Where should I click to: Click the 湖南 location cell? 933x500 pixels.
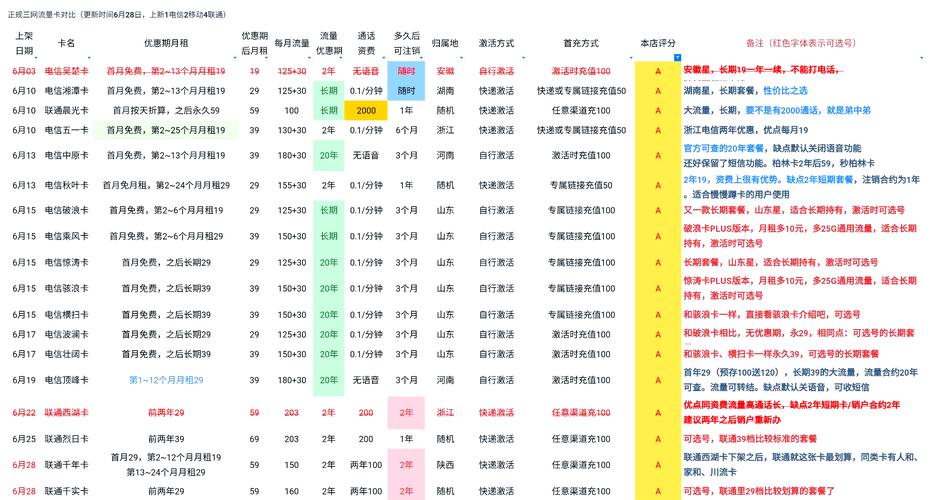[x=445, y=90]
